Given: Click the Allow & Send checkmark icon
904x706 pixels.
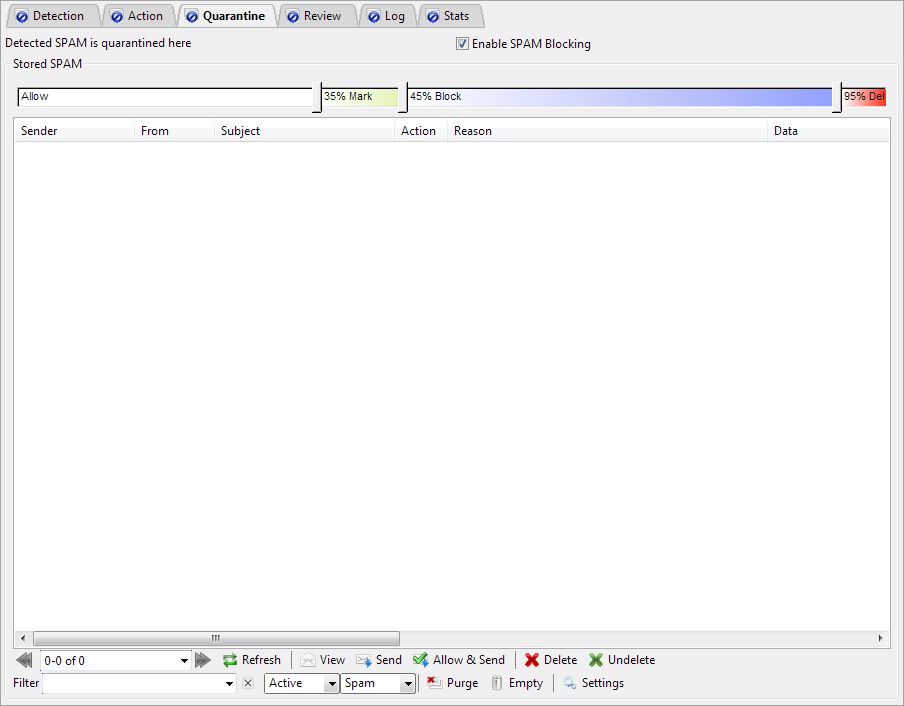Looking at the screenshot, I should [421, 660].
